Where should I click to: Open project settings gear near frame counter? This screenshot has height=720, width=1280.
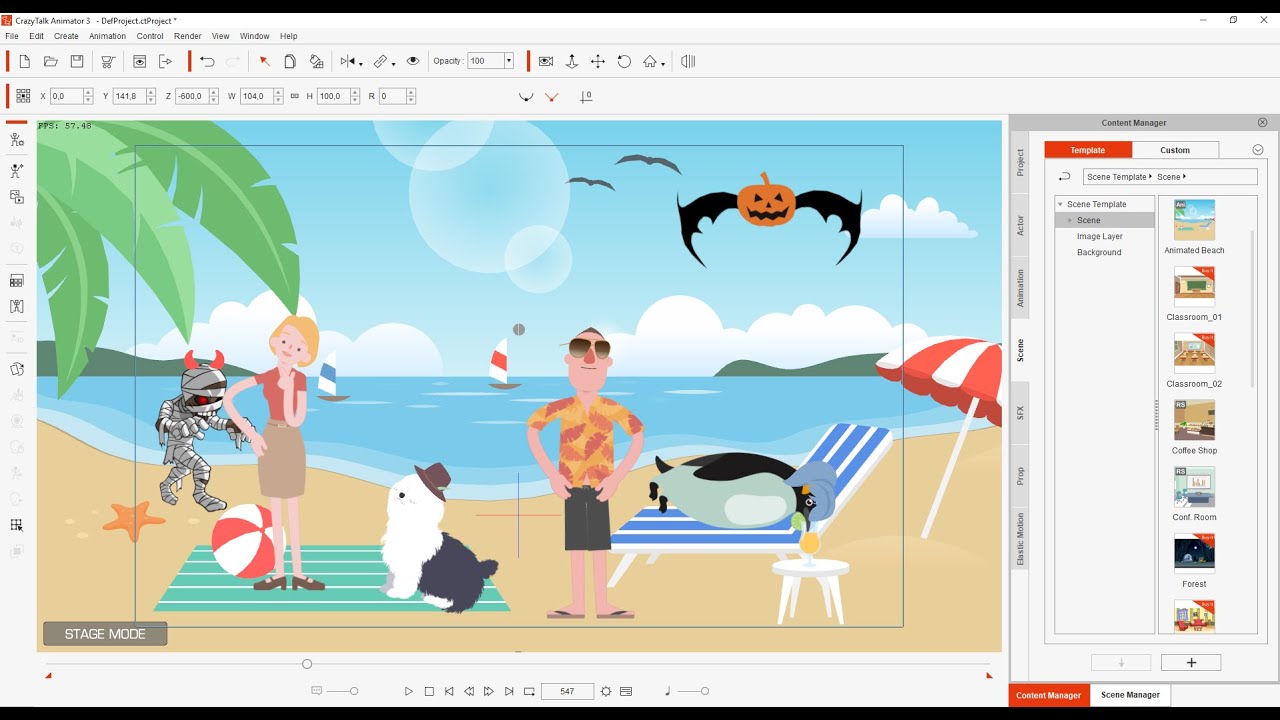pos(606,691)
